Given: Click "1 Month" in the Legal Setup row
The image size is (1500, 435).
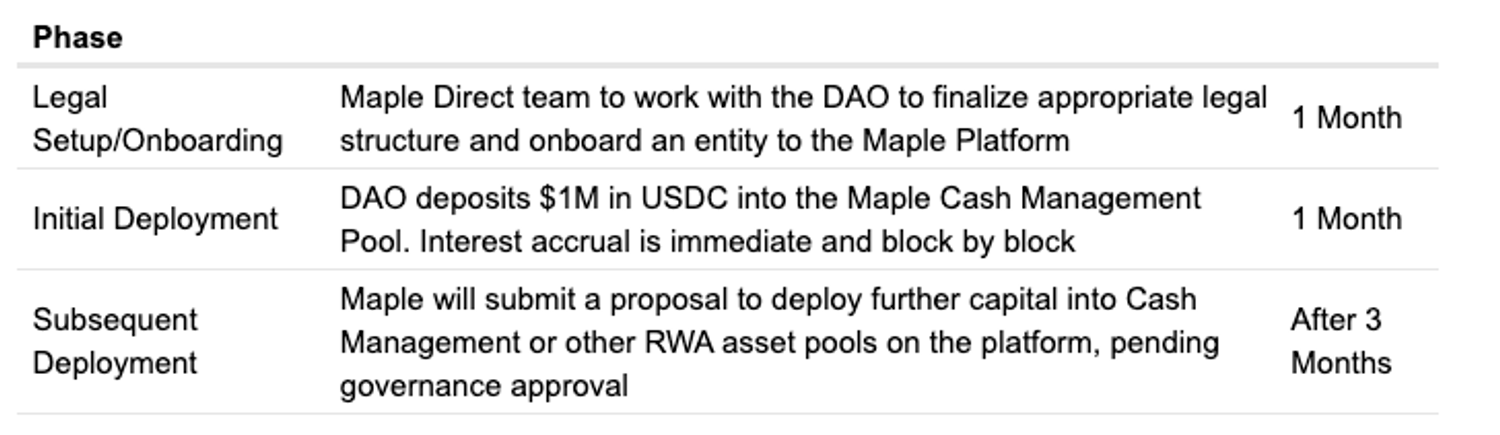Looking at the screenshot, I should pos(1346,118).
